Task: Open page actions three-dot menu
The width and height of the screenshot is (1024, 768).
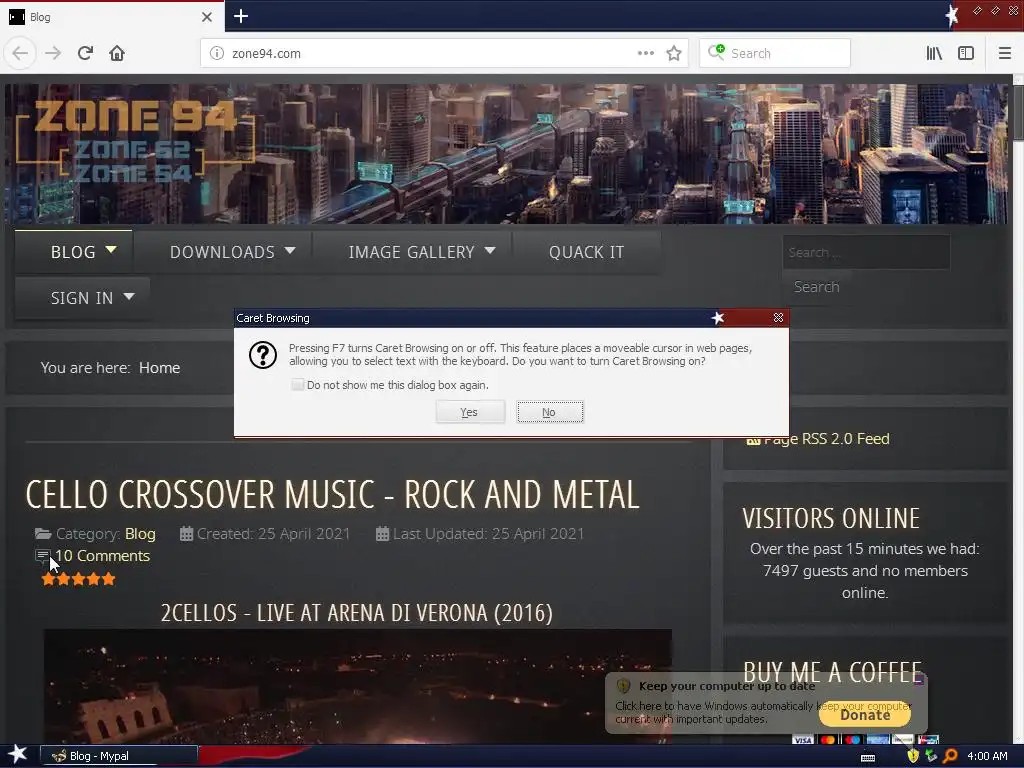Action: (x=645, y=53)
